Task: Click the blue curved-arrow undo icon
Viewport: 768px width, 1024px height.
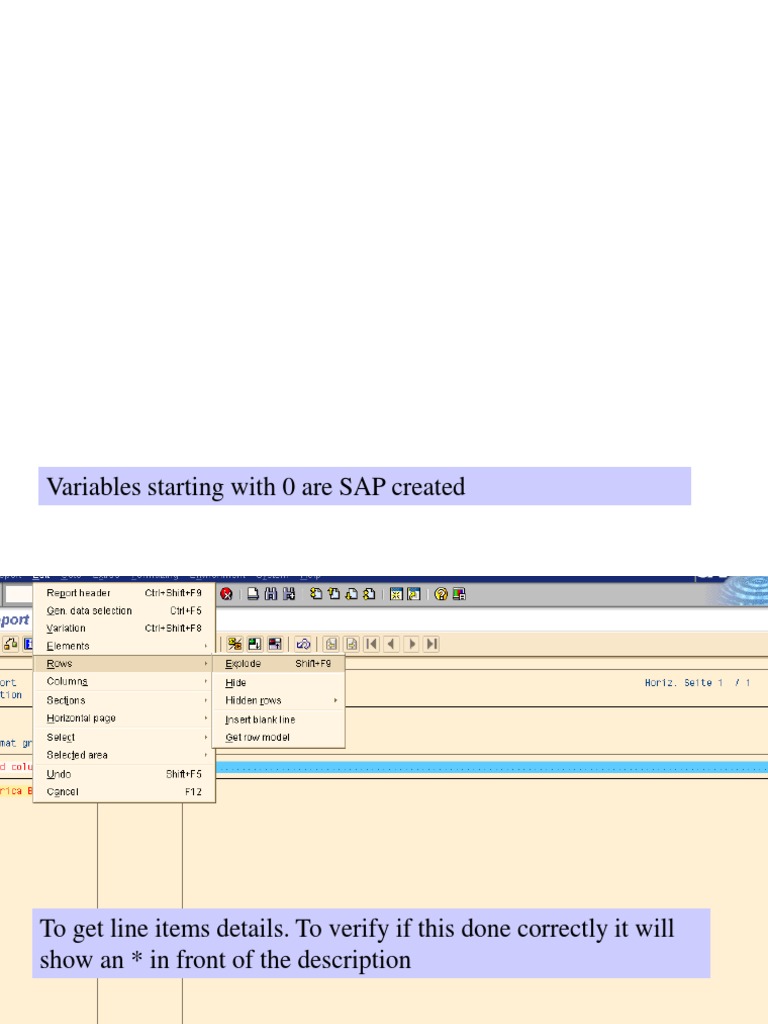Action: pos(303,644)
